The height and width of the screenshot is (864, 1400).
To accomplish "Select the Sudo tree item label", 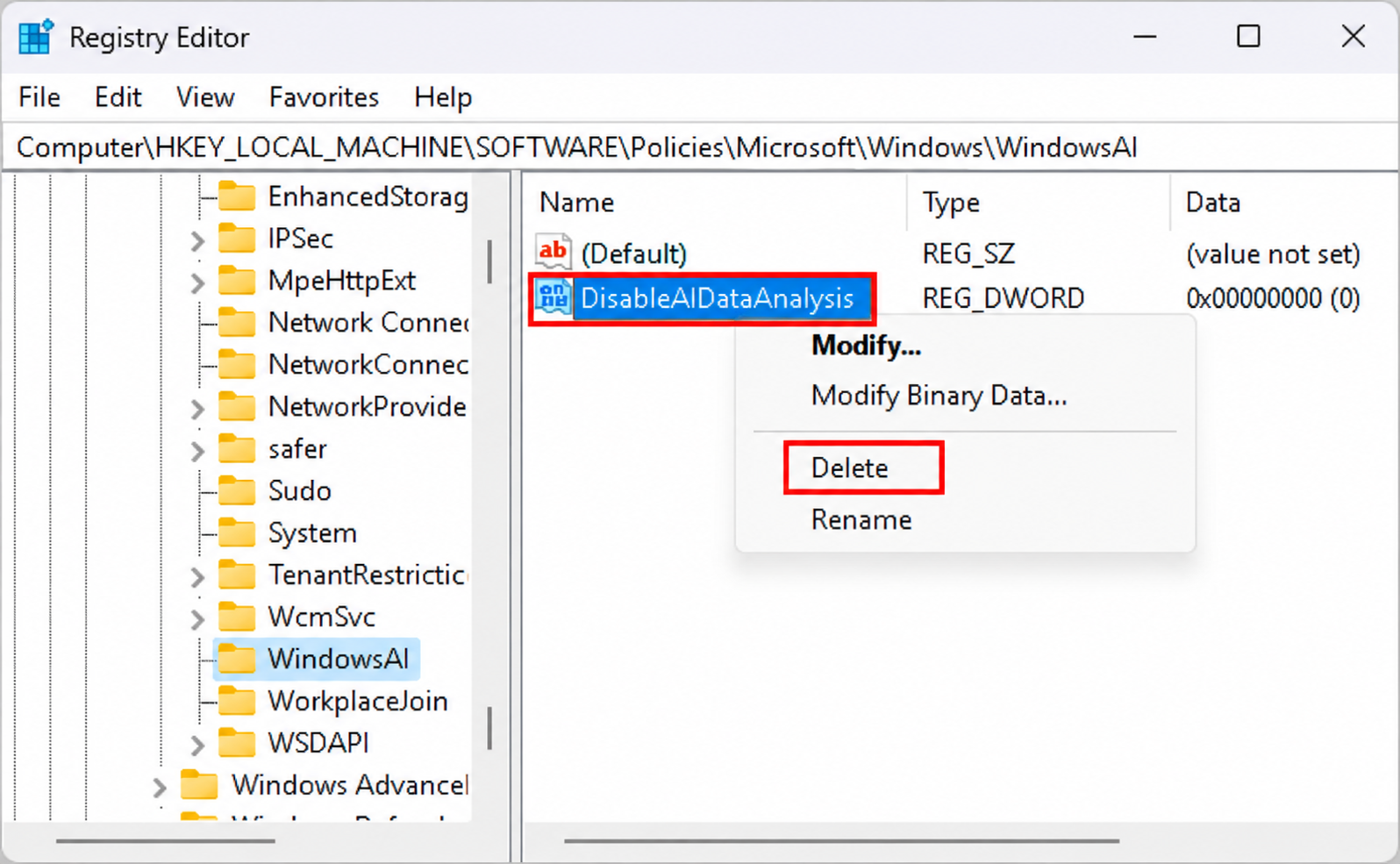I will (300, 491).
